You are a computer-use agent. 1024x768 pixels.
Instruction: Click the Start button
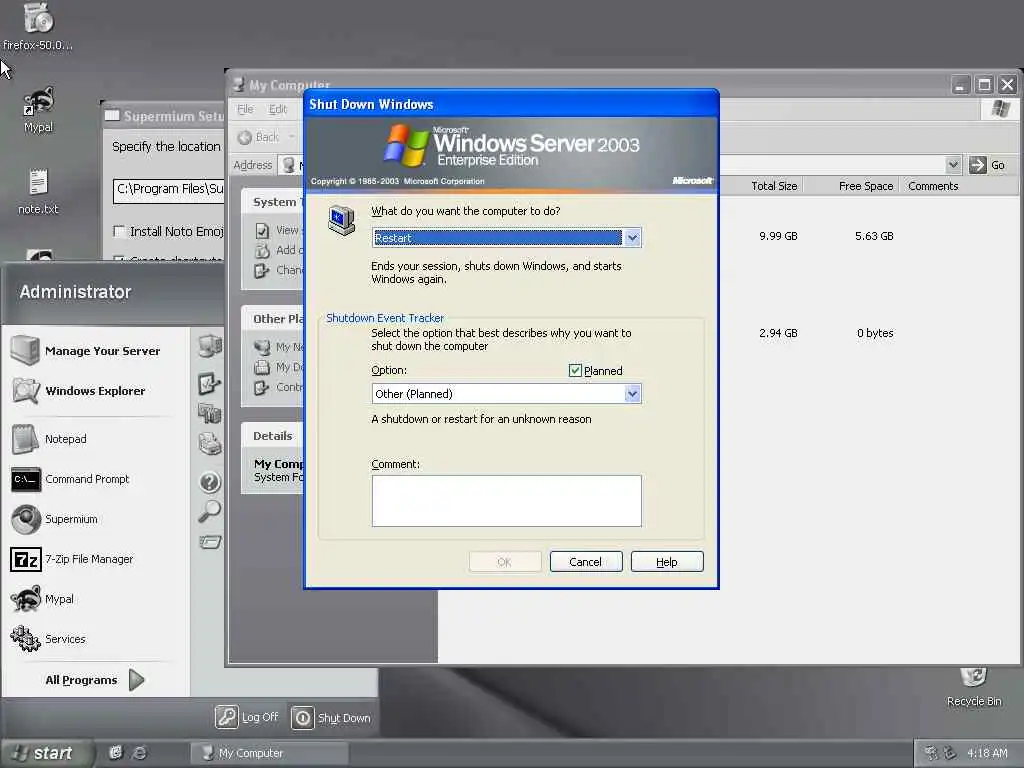[46, 753]
